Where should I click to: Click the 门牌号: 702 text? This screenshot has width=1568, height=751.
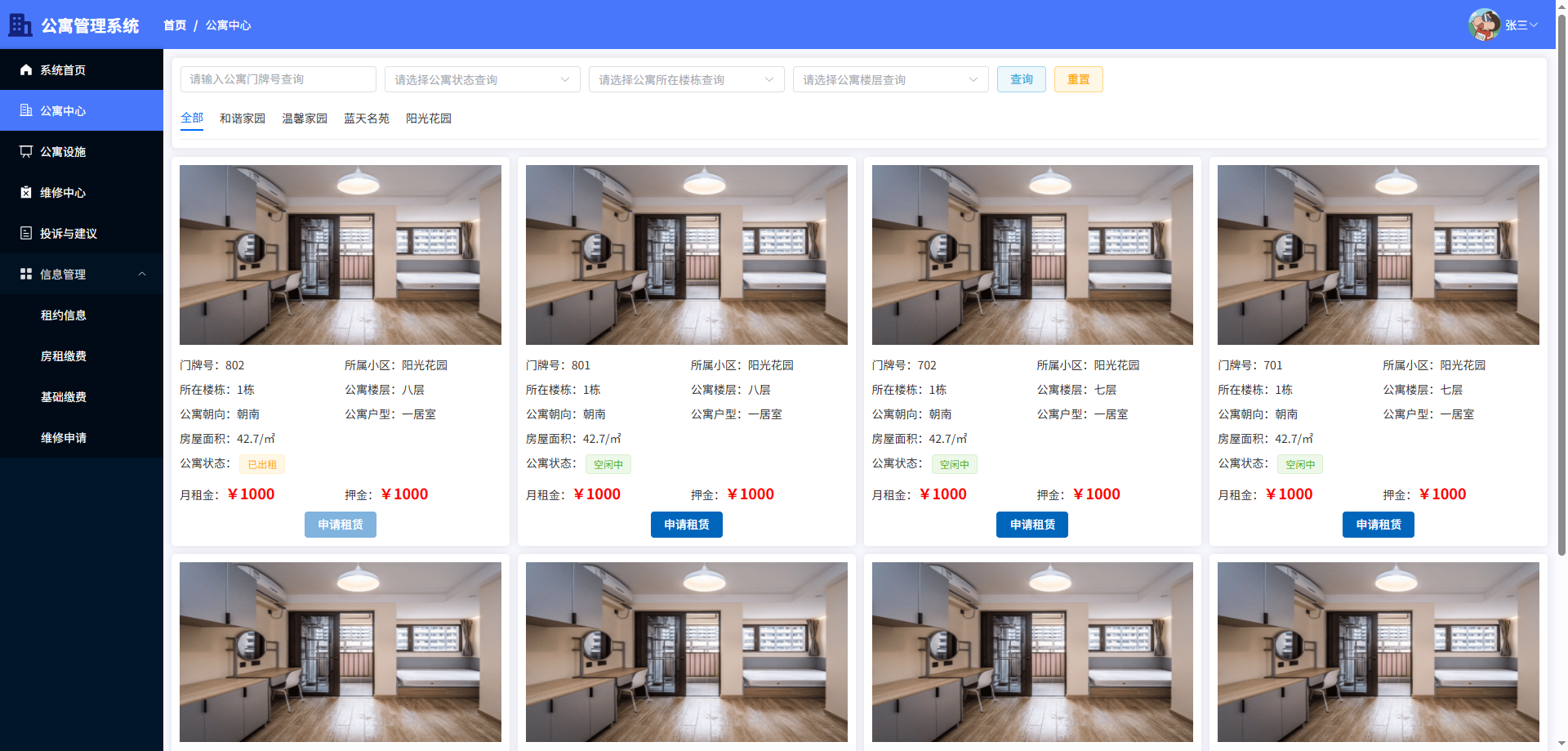pyautogui.click(x=904, y=365)
